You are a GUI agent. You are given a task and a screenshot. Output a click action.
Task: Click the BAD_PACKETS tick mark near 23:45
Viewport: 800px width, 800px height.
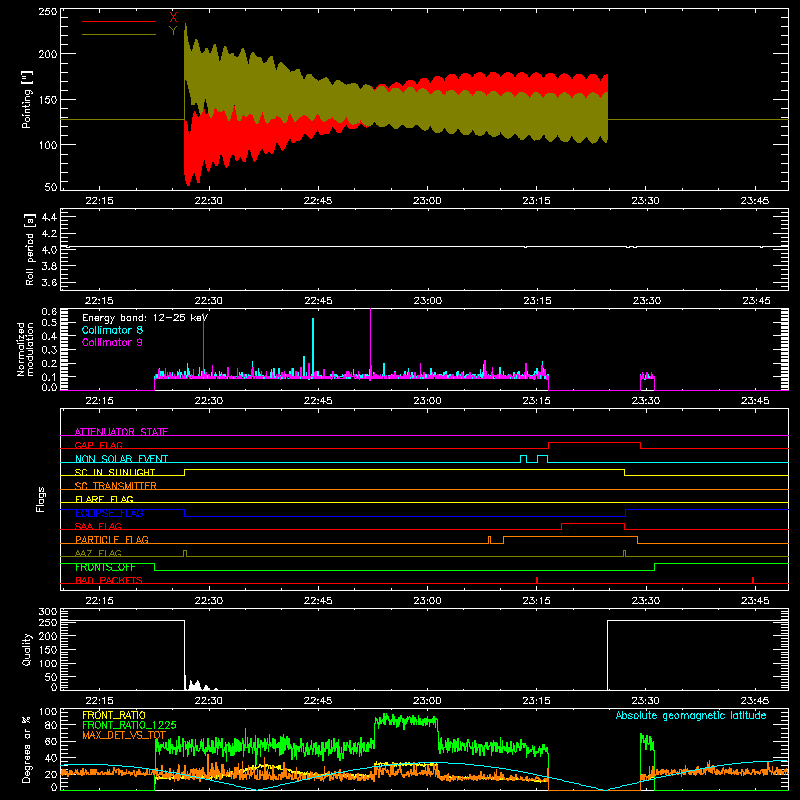[x=753, y=580]
